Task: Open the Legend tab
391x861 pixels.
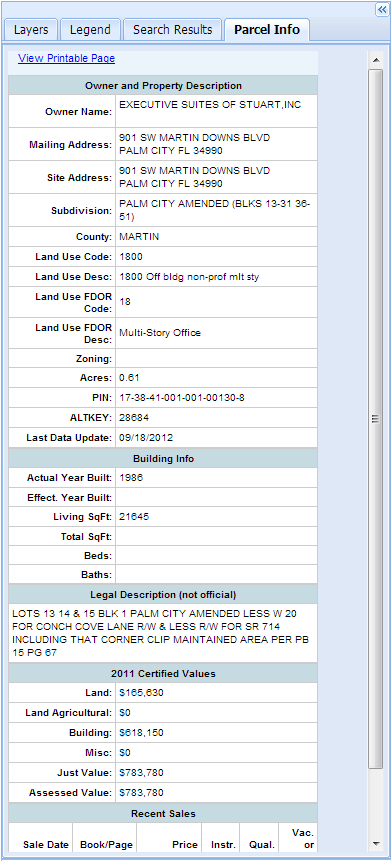Action: click(x=90, y=30)
